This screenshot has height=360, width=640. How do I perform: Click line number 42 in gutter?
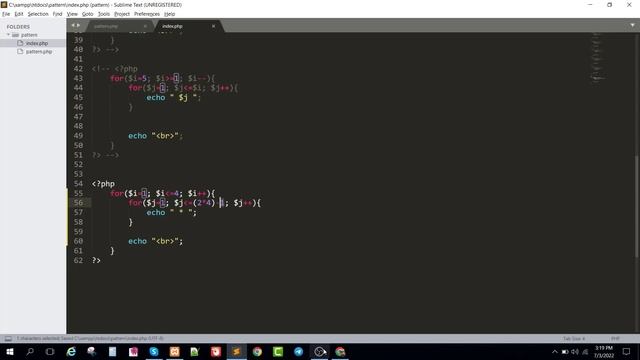tap(78, 69)
